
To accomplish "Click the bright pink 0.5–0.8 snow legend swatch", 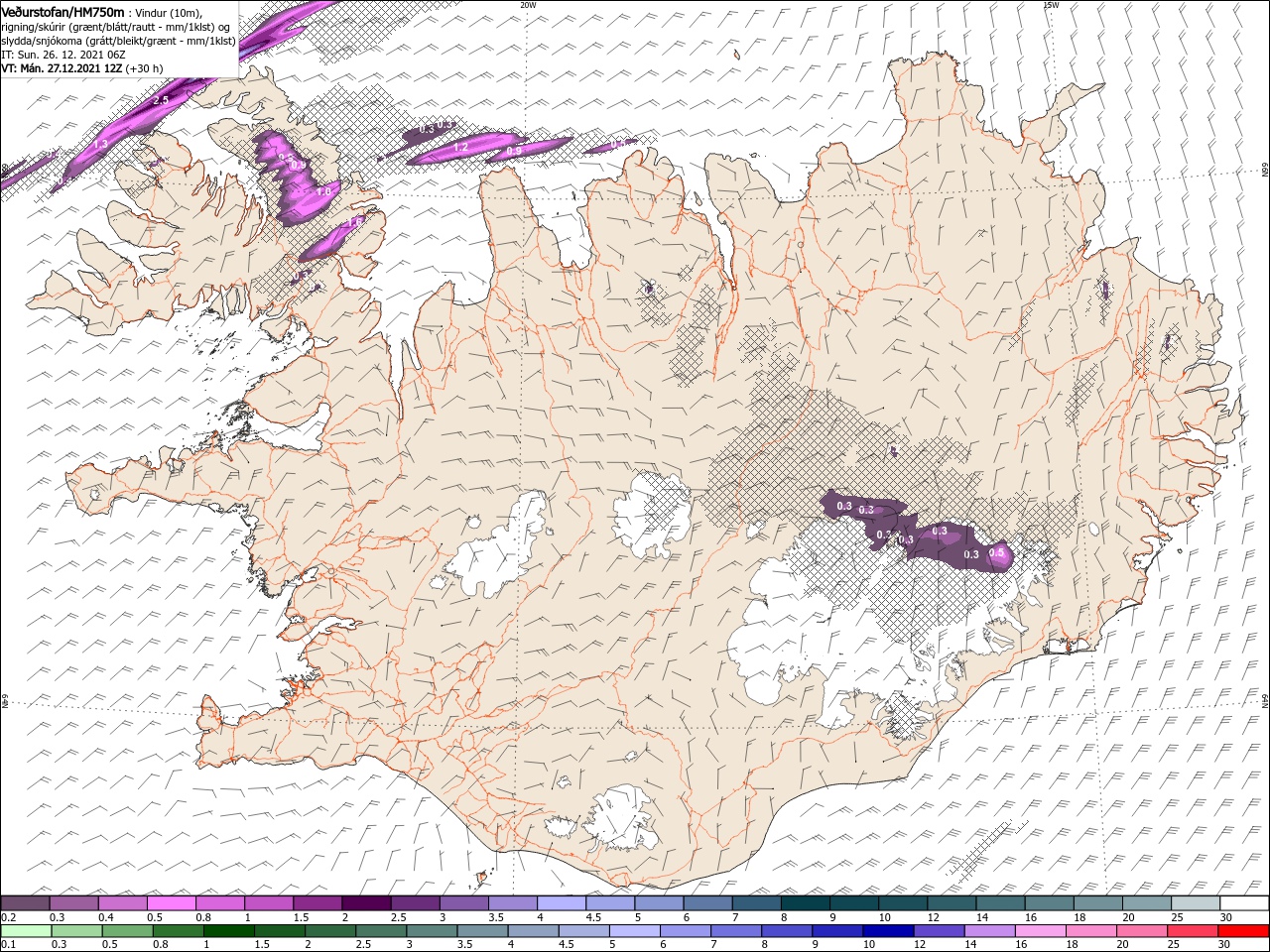I will click(172, 903).
